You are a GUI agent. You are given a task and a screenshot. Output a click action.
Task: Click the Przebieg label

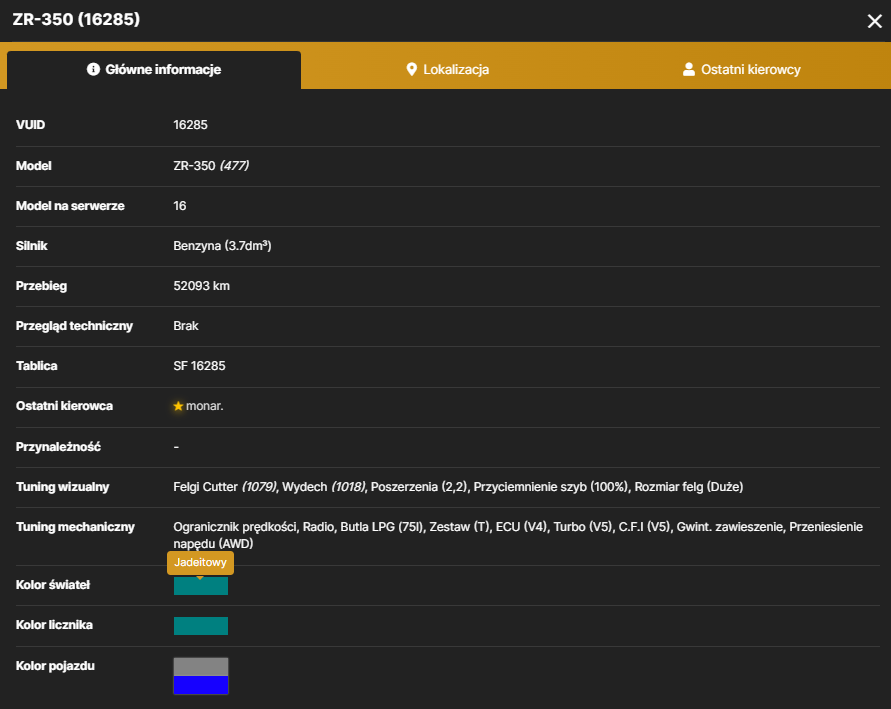41,286
